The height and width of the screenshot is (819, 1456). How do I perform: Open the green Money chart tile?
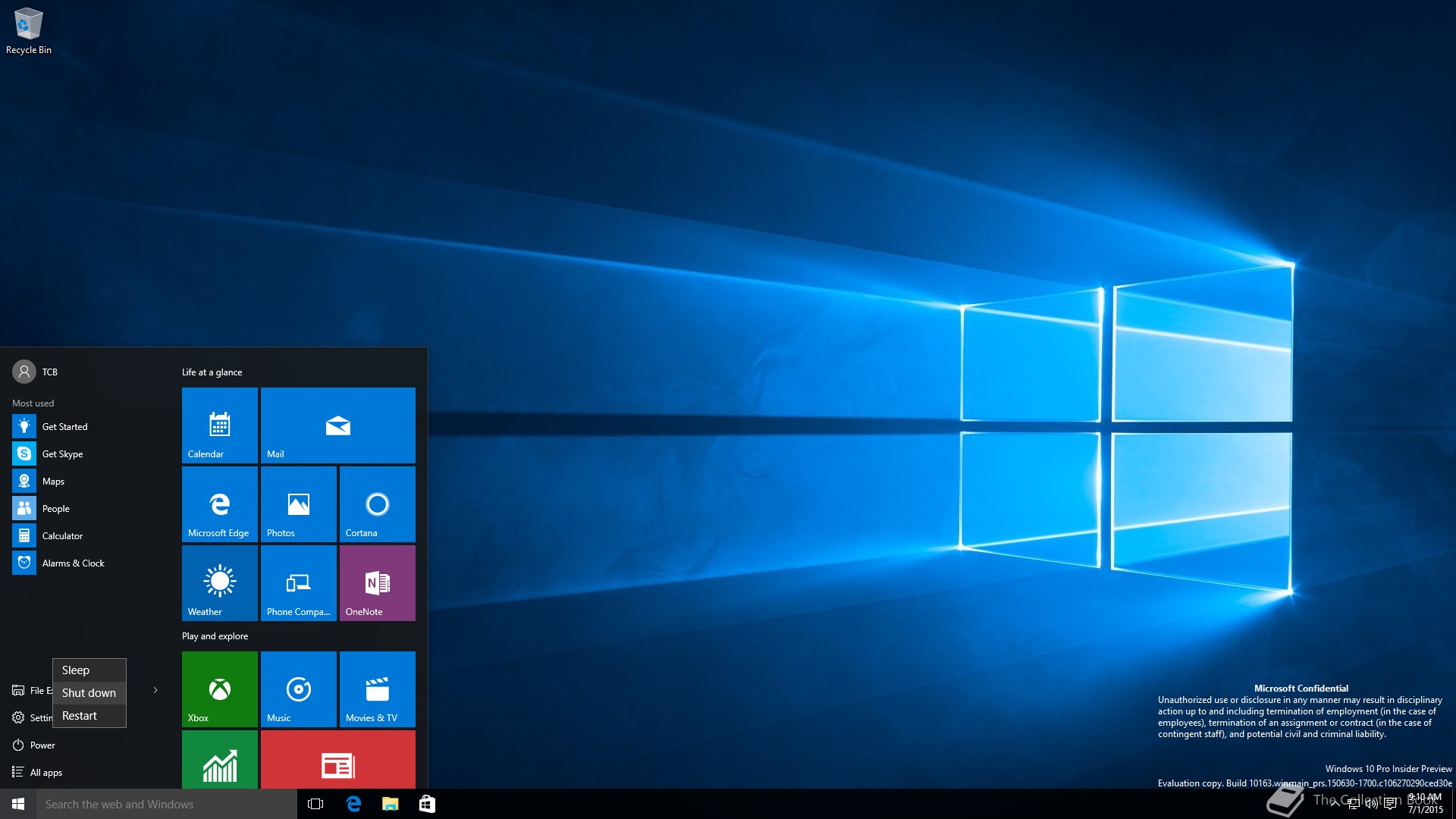(220, 759)
